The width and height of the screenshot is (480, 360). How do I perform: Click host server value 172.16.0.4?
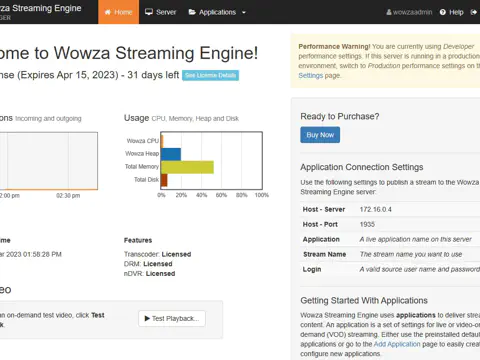click(376, 209)
